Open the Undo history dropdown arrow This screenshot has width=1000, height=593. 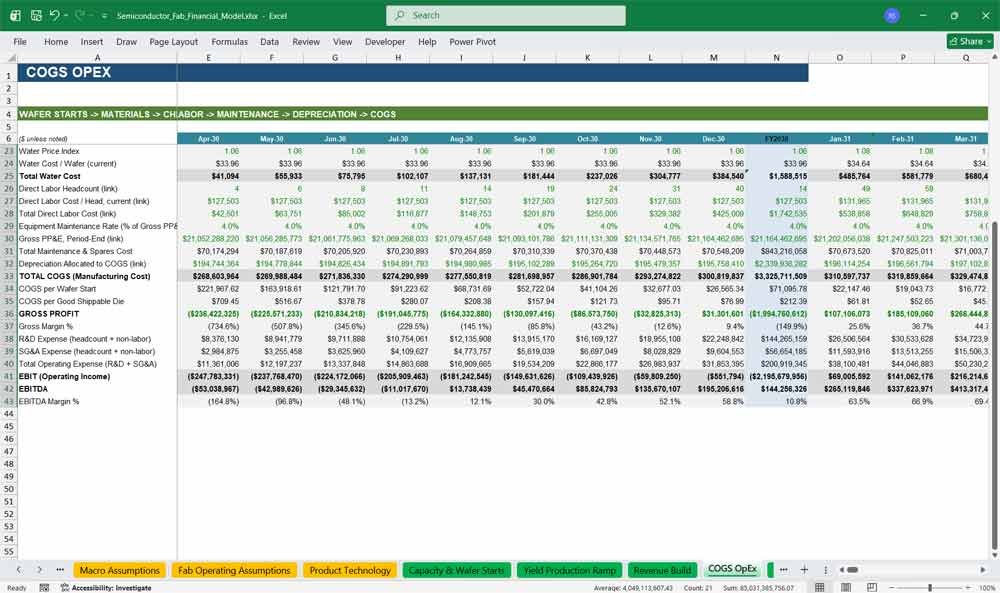[x=65, y=16]
